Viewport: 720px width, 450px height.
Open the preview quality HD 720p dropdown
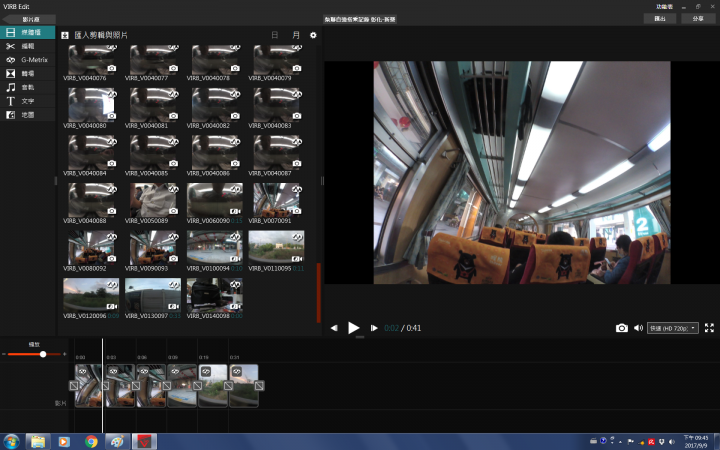click(x=673, y=328)
